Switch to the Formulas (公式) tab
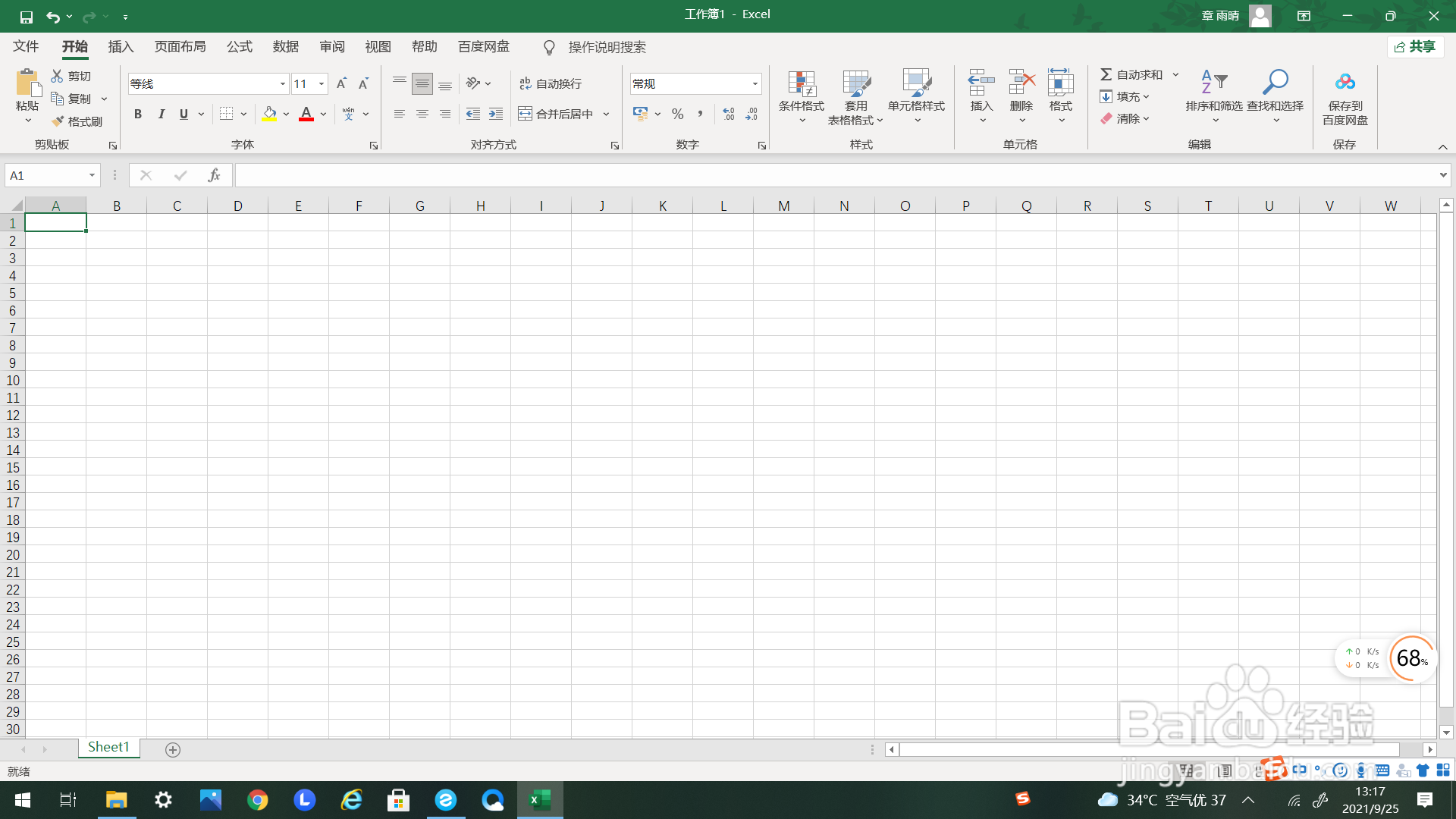The image size is (1456, 819). (239, 47)
